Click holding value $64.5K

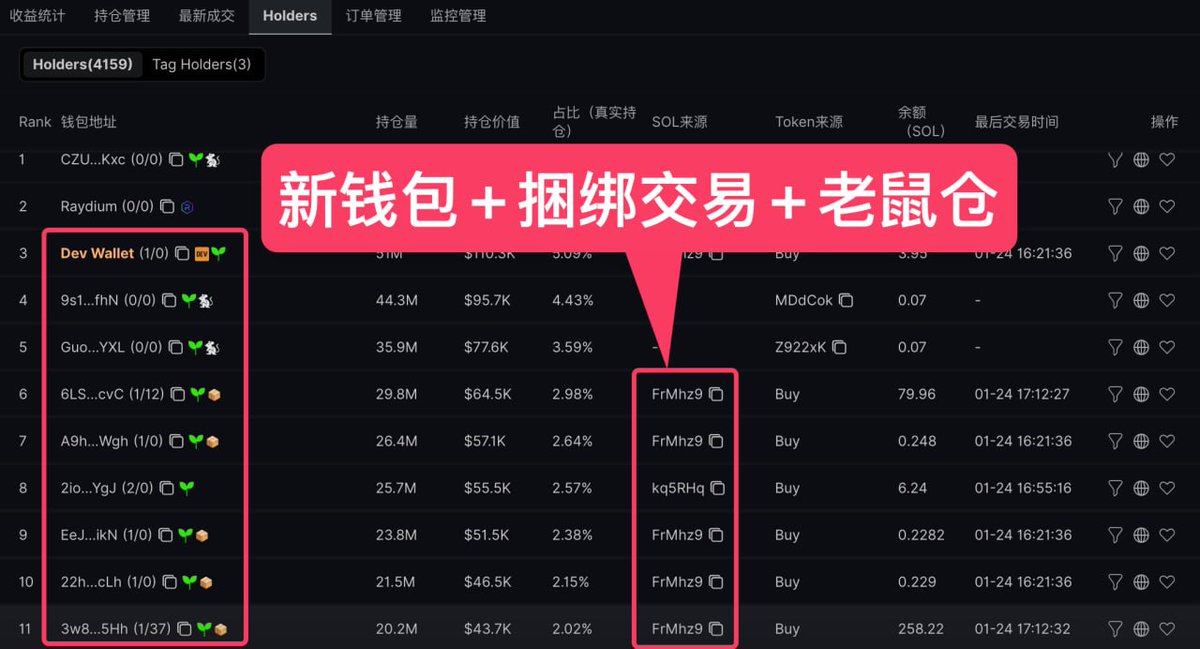pos(486,394)
